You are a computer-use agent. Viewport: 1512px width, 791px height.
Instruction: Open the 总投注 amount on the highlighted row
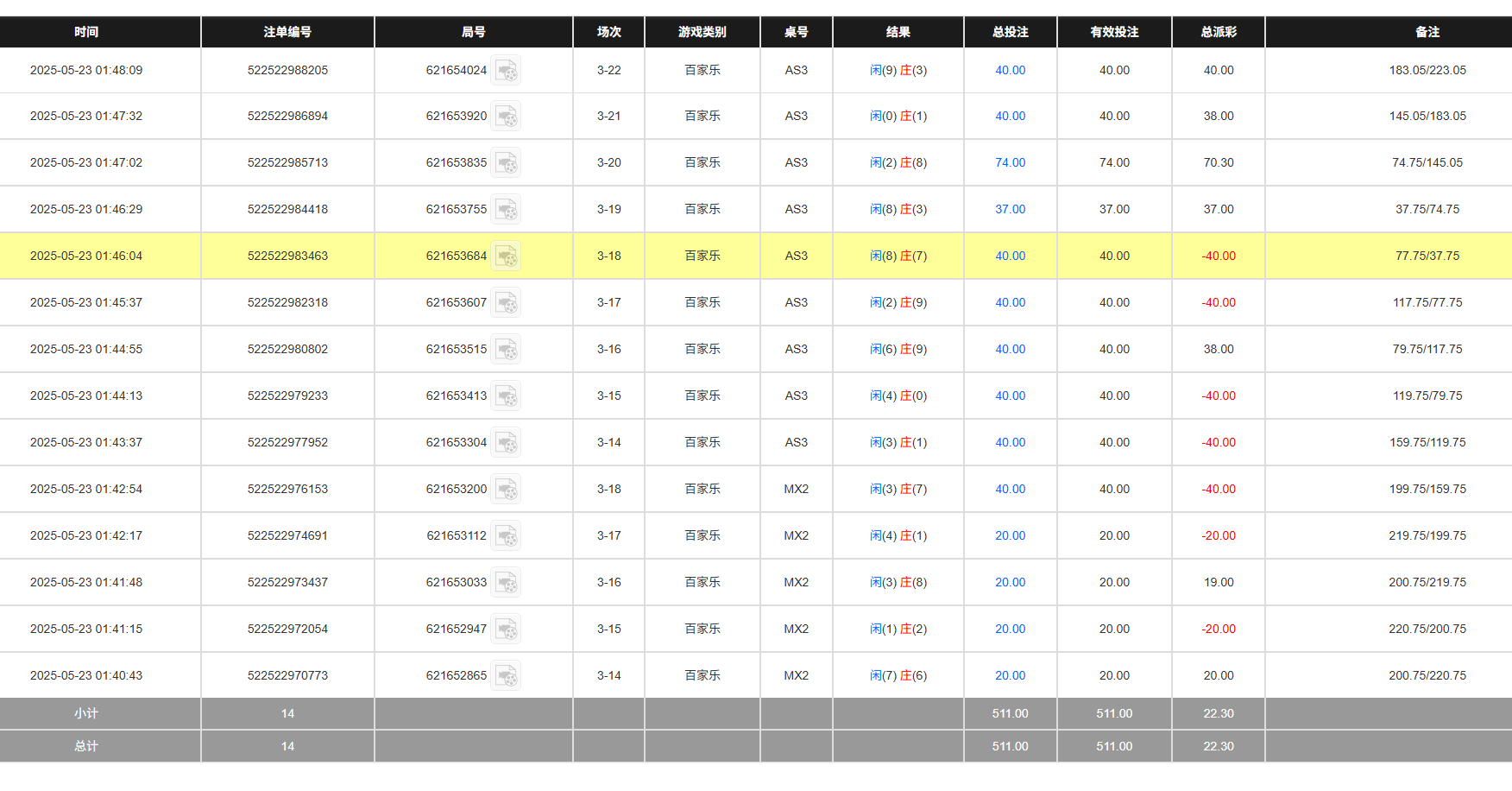[1010, 256]
